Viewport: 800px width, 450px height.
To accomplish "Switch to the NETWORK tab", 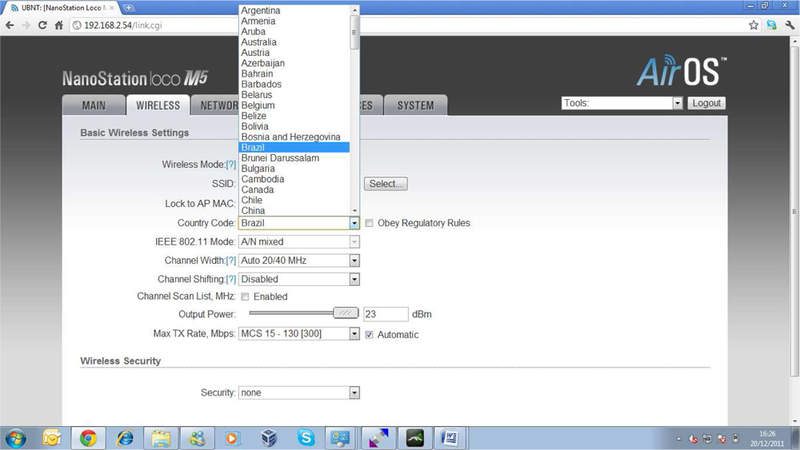I will click(215, 105).
